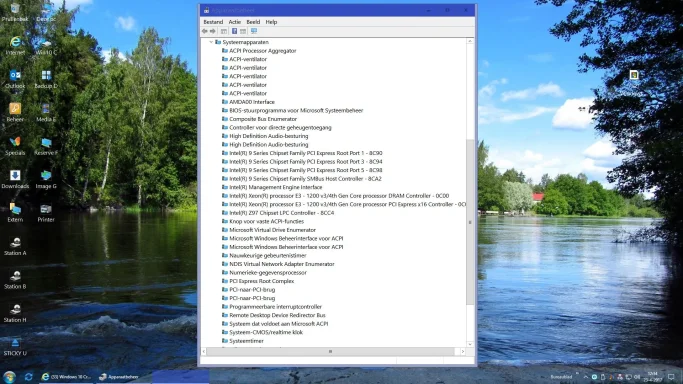Open the Beeld menu
683x384 pixels.
coord(253,22)
